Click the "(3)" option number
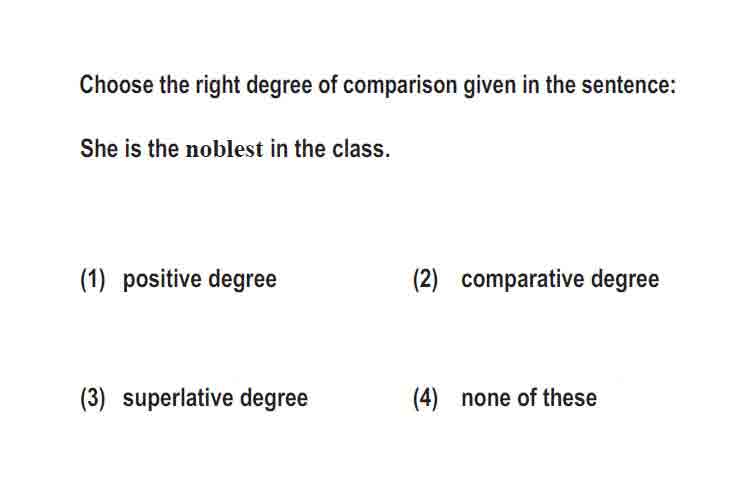The height and width of the screenshot is (500, 750). pyautogui.click(x=93, y=398)
